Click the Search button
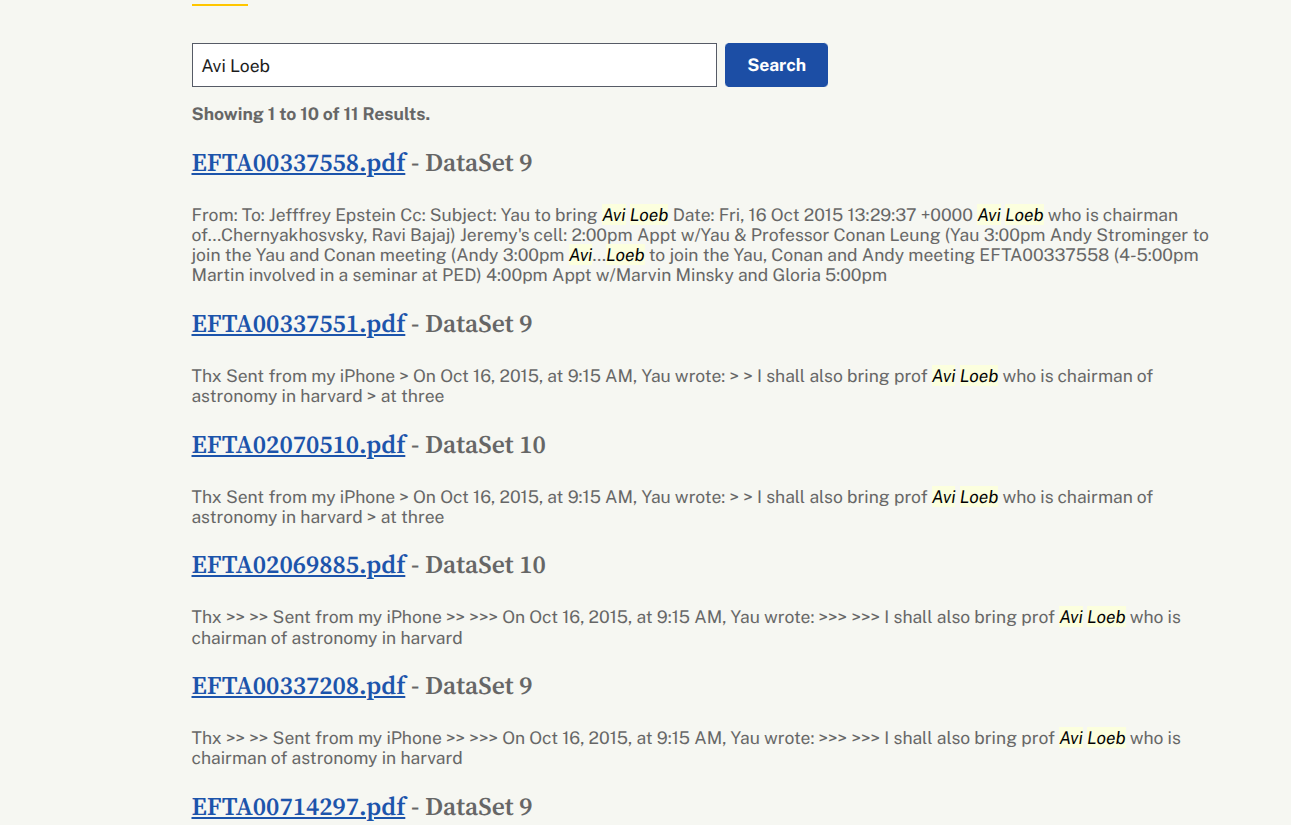1291x825 pixels. point(776,65)
